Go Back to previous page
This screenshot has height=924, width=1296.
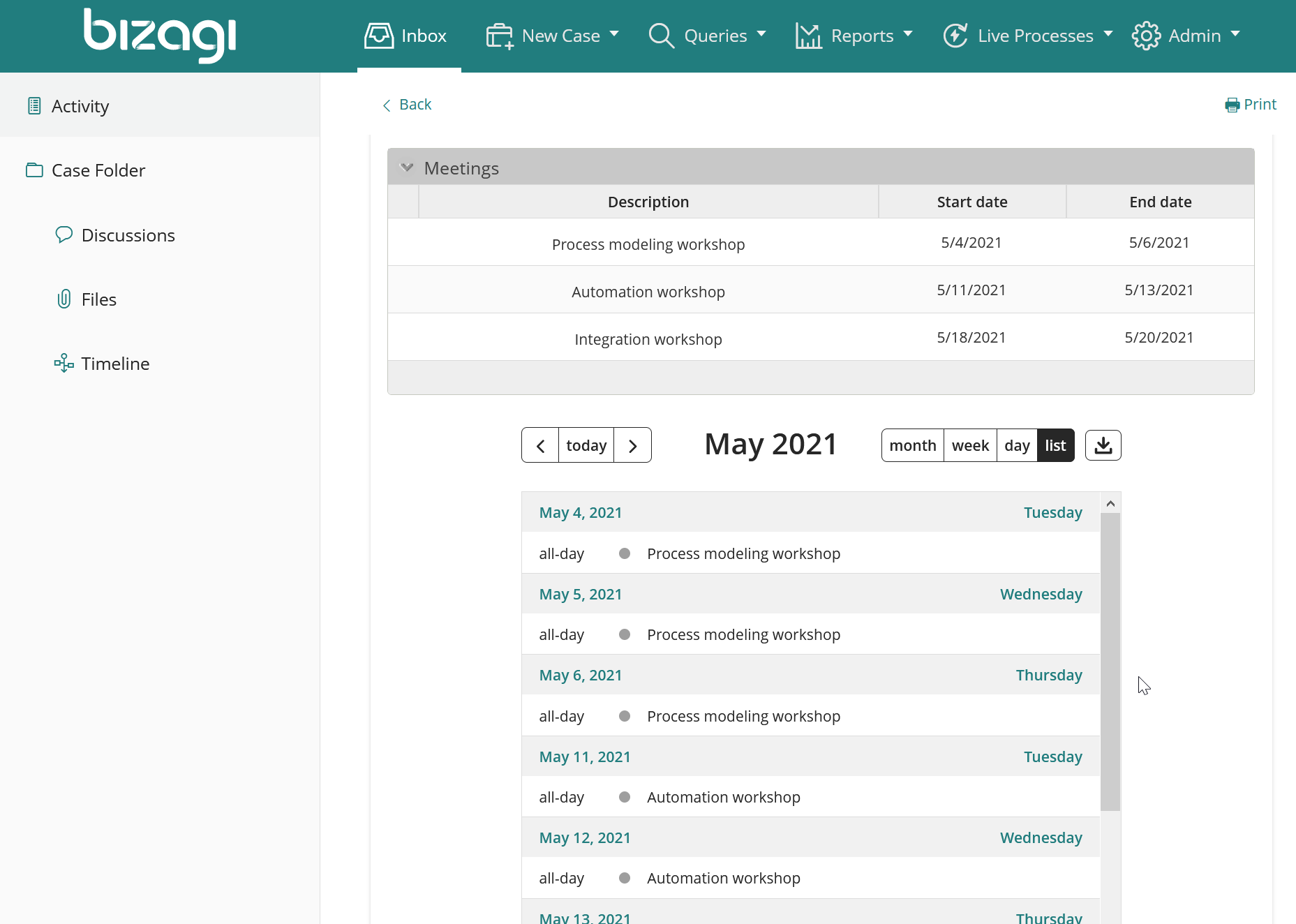click(x=407, y=105)
